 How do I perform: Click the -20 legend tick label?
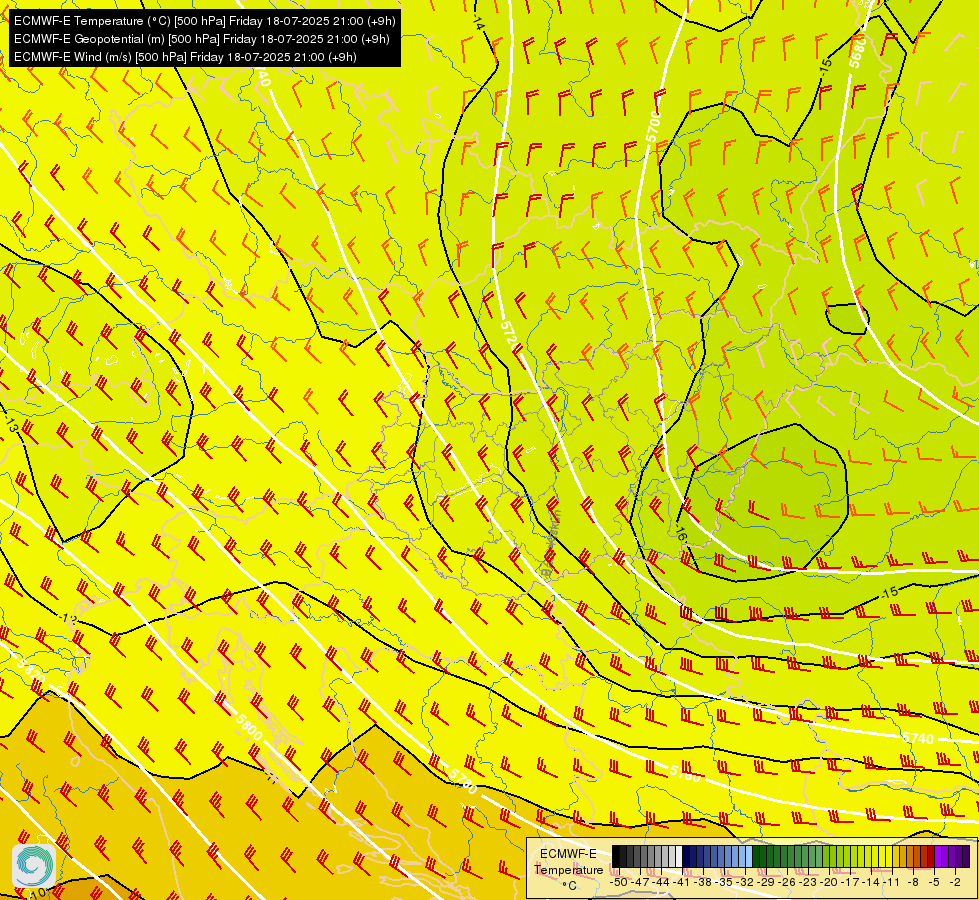(829, 883)
